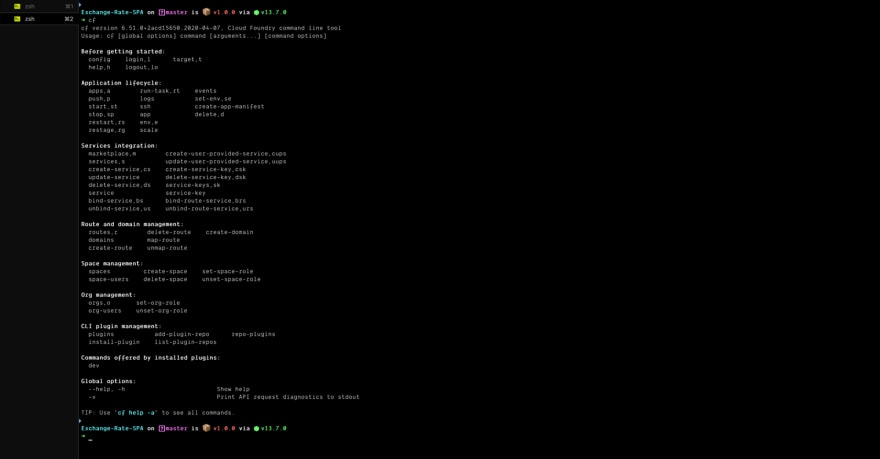Click the 'create-space' command text
This screenshot has height=459, width=880.
coord(165,271)
